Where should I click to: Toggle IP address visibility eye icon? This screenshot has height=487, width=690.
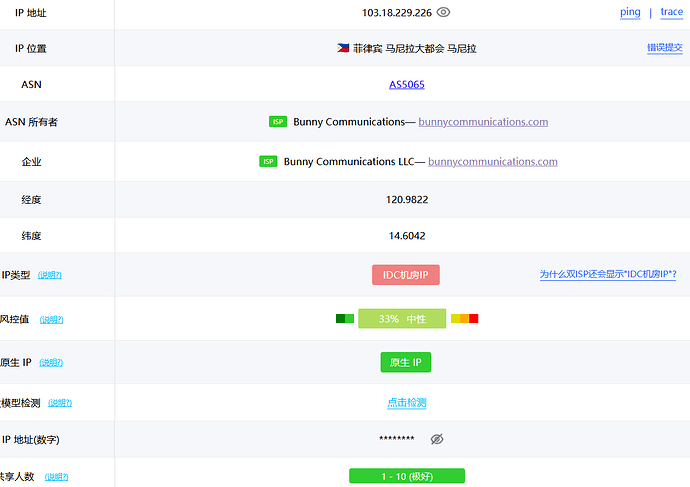tap(443, 12)
